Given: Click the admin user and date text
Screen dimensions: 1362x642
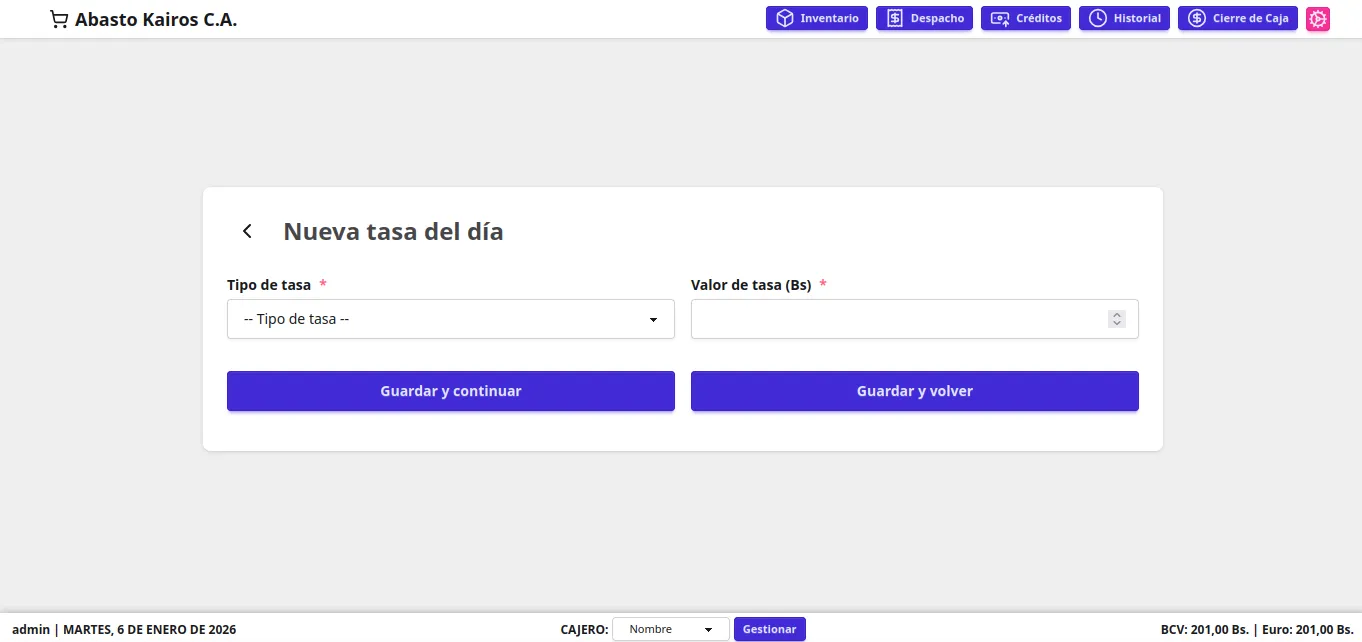Looking at the screenshot, I should [124, 630].
